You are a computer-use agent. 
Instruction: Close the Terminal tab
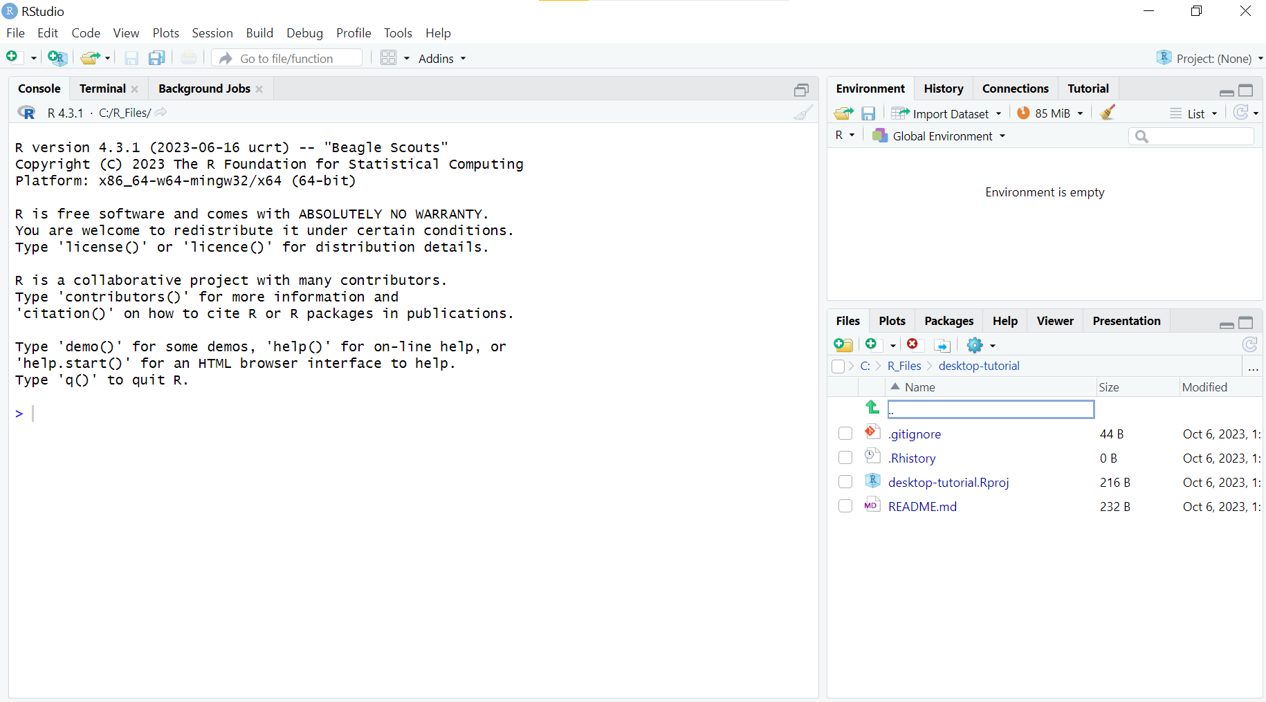135,90
